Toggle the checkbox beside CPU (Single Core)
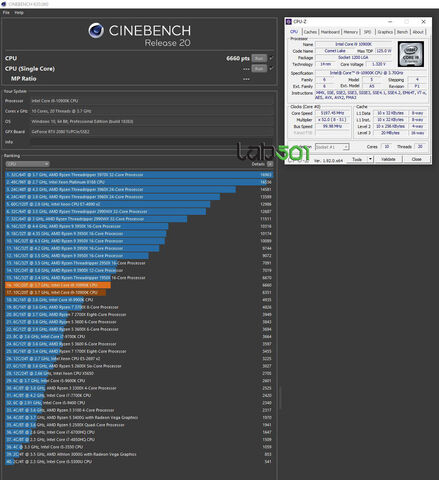Screen dimensions: 439x480 click(x=271, y=69)
